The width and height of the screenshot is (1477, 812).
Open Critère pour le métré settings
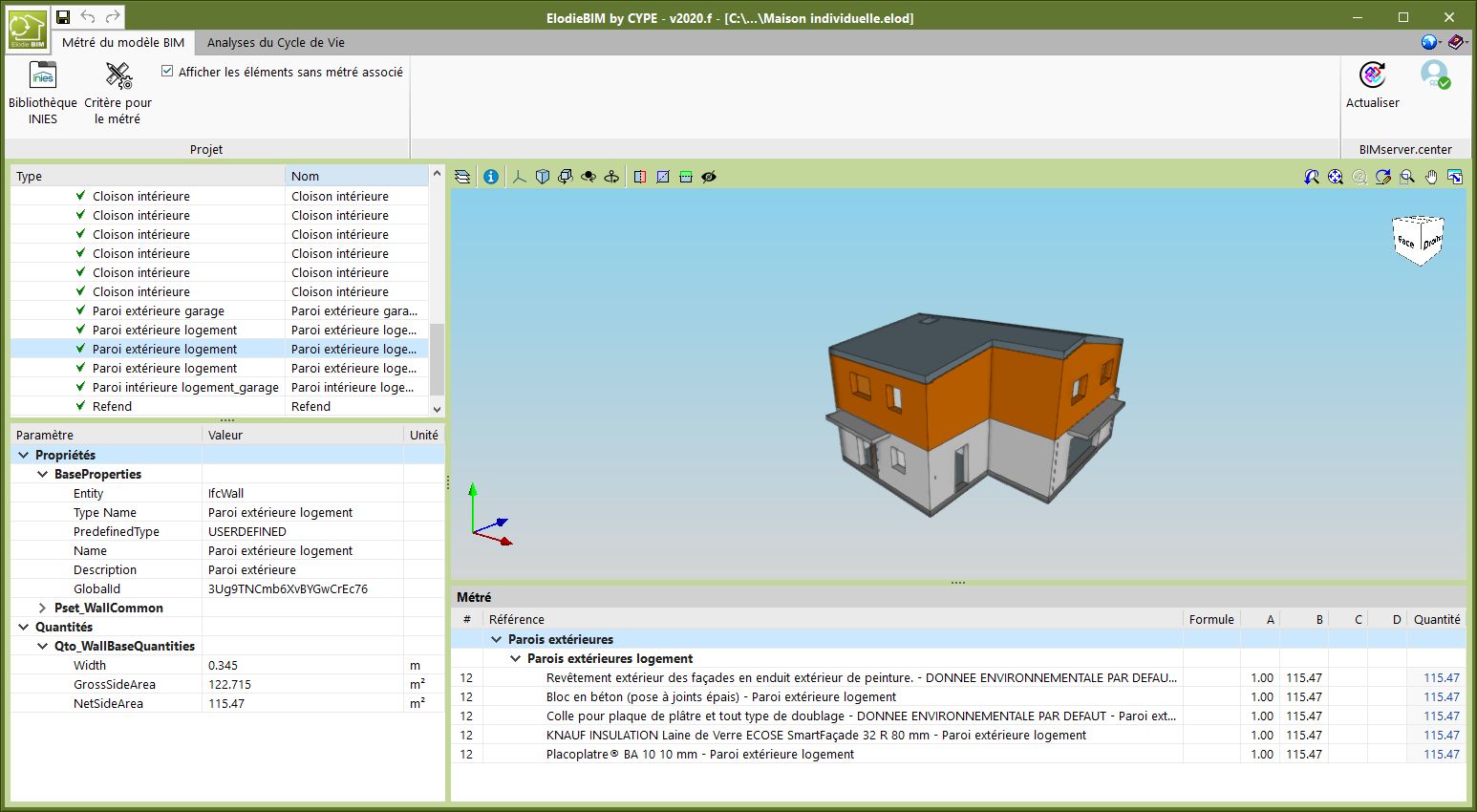[118, 93]
